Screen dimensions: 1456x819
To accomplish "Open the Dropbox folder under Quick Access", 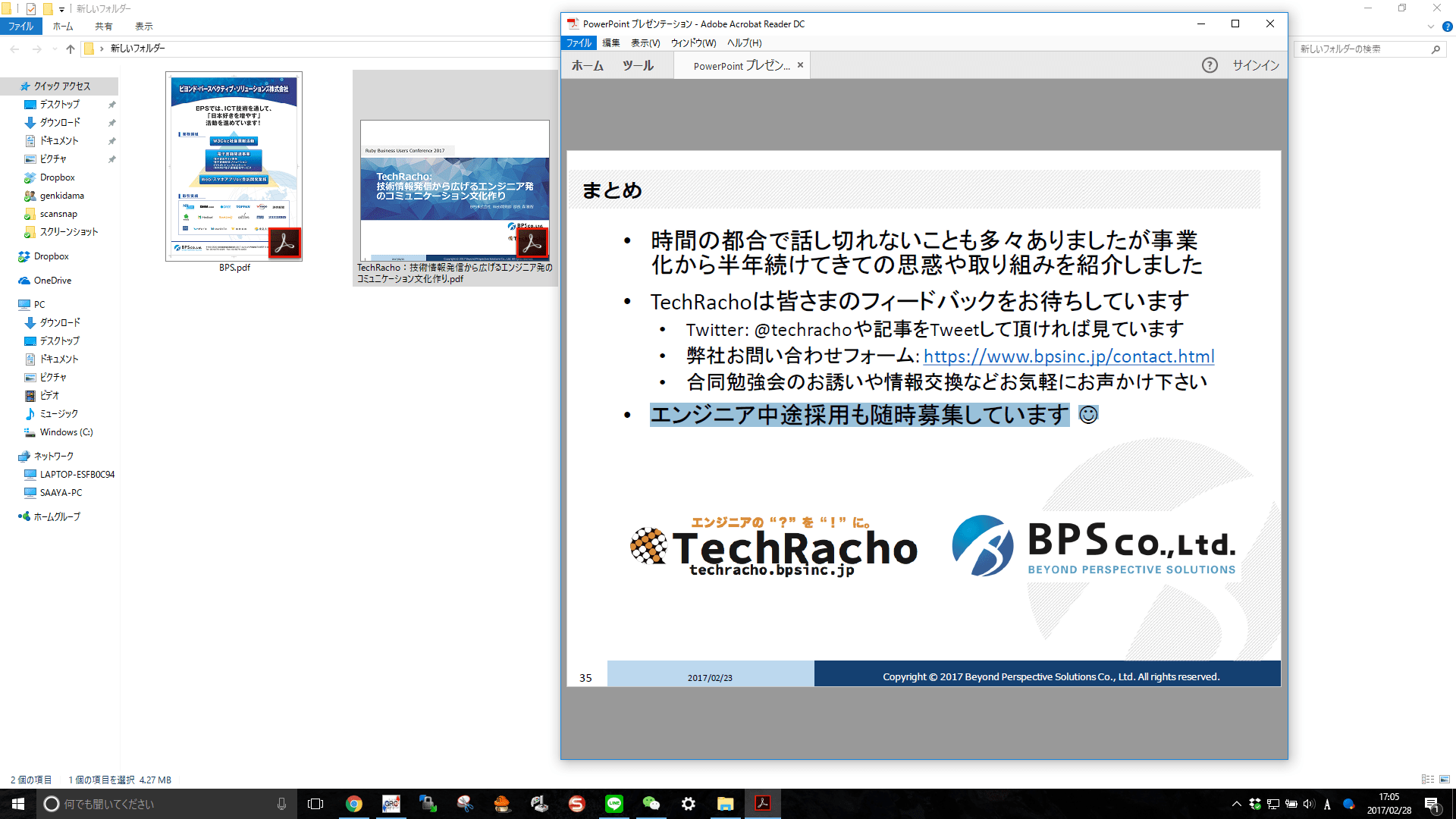I will [57, 177].
